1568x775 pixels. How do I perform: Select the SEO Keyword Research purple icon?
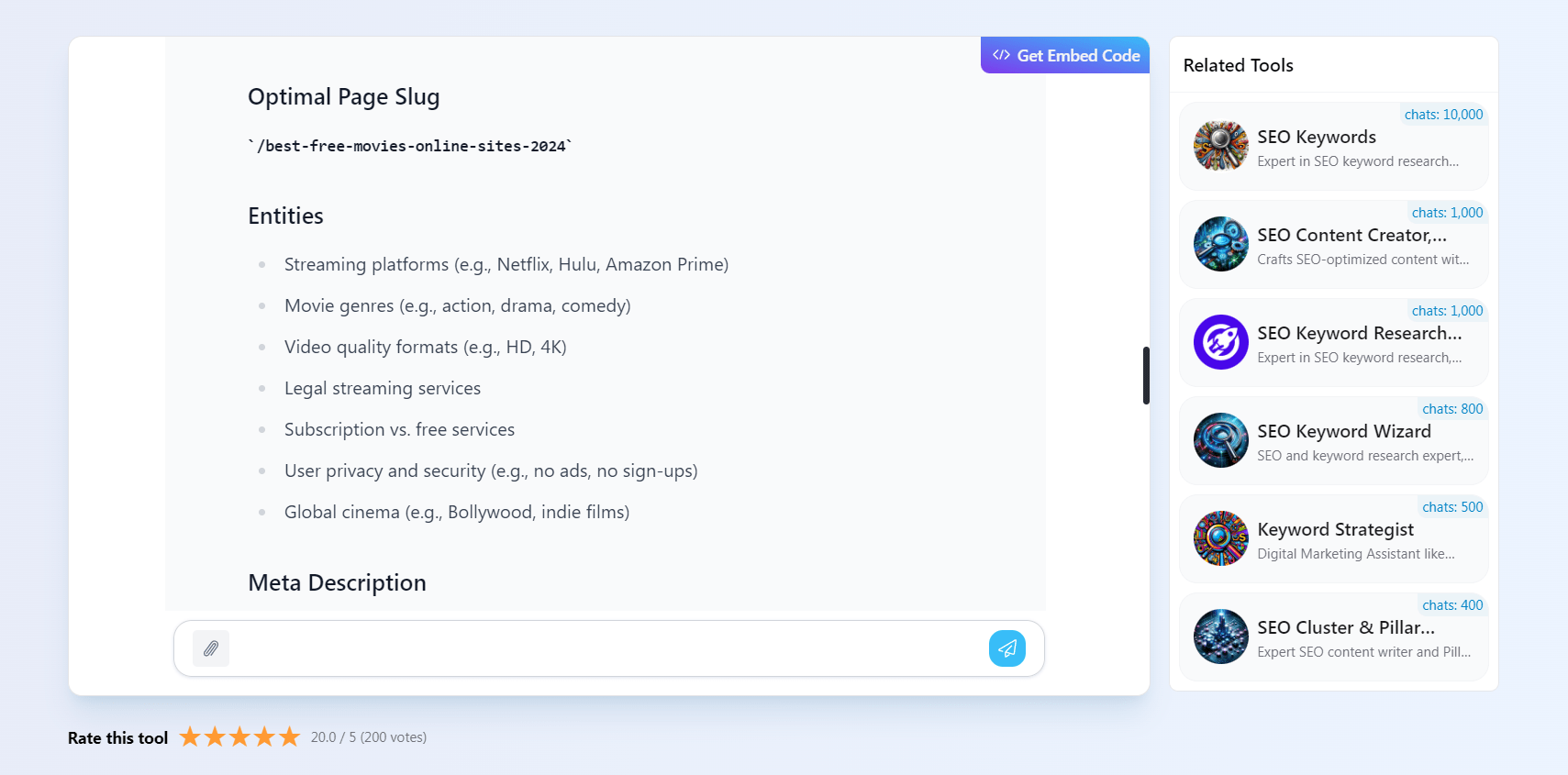[x=1220, y=342]
